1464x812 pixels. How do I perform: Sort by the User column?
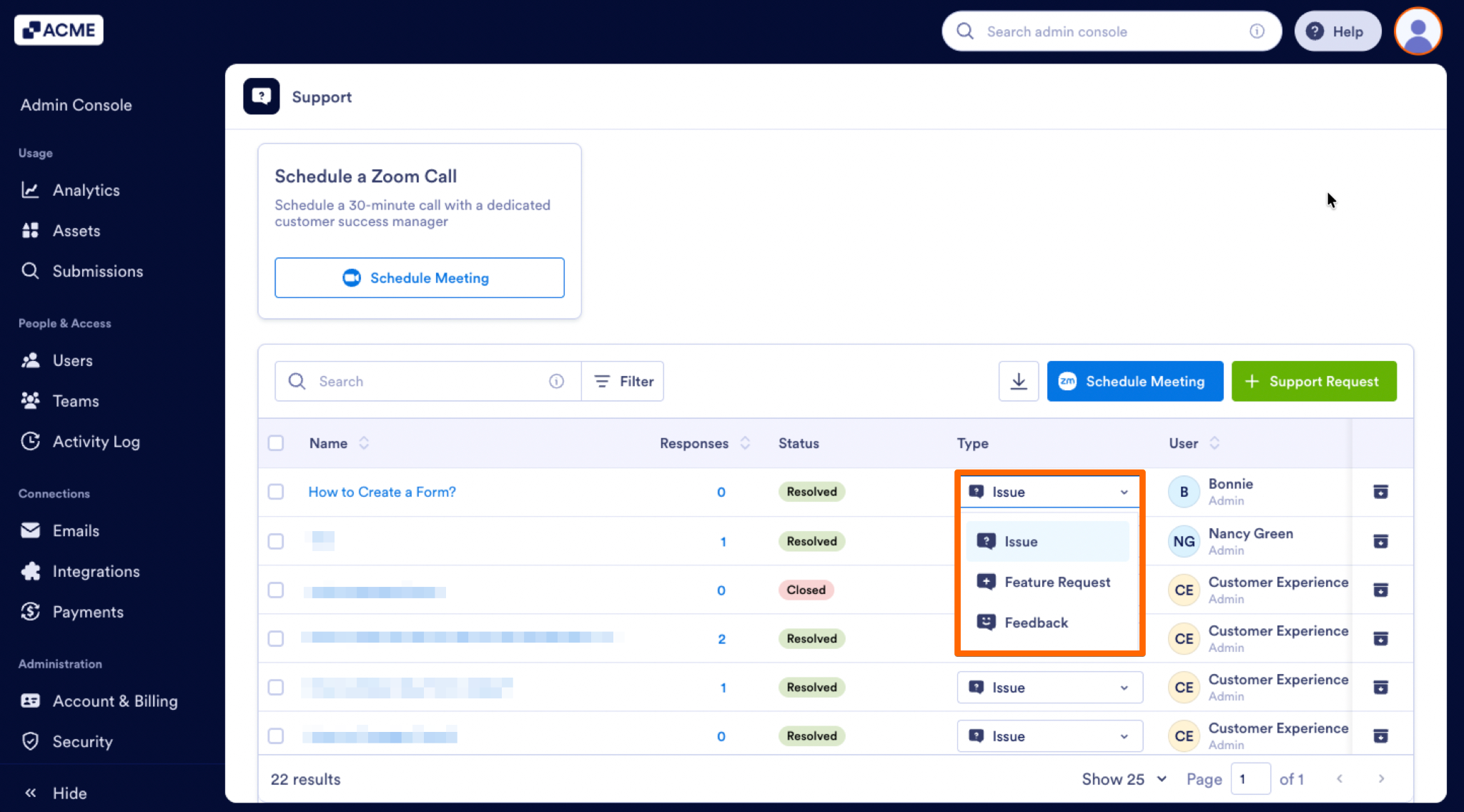click(1214, 443)
